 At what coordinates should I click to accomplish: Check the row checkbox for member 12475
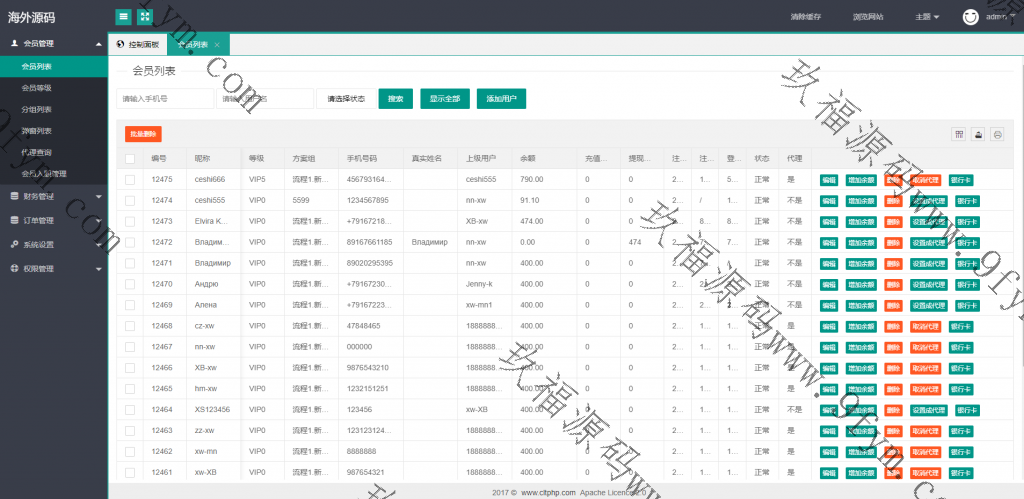tap(130, 180)
